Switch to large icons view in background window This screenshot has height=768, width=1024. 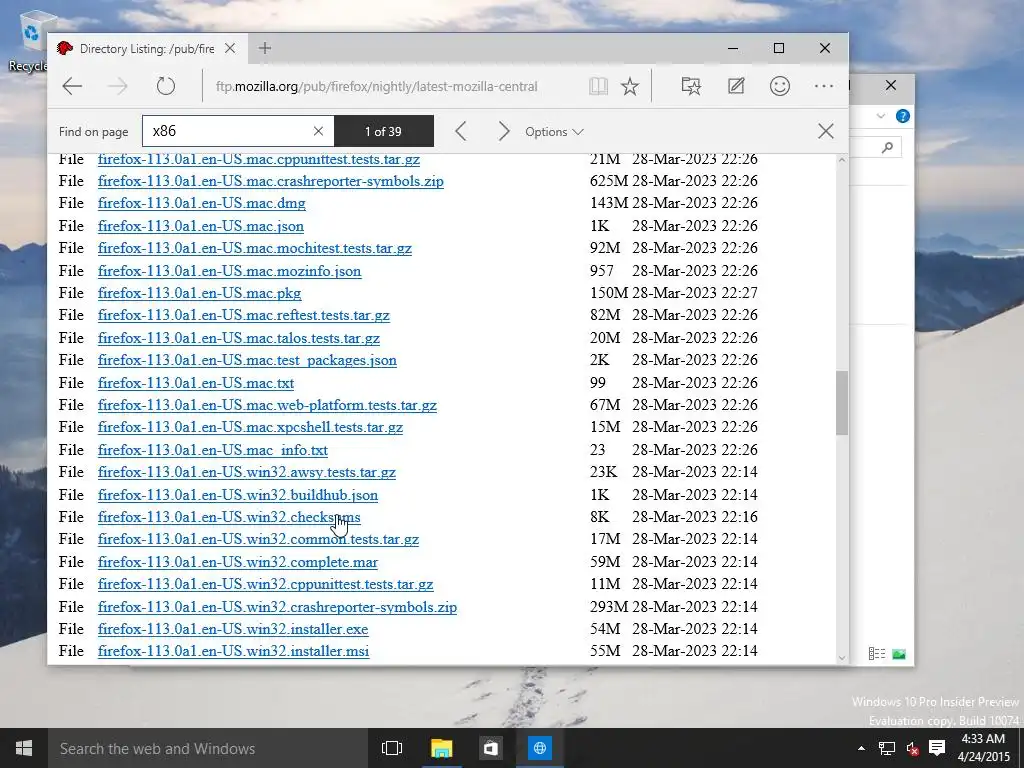(899, 654)
